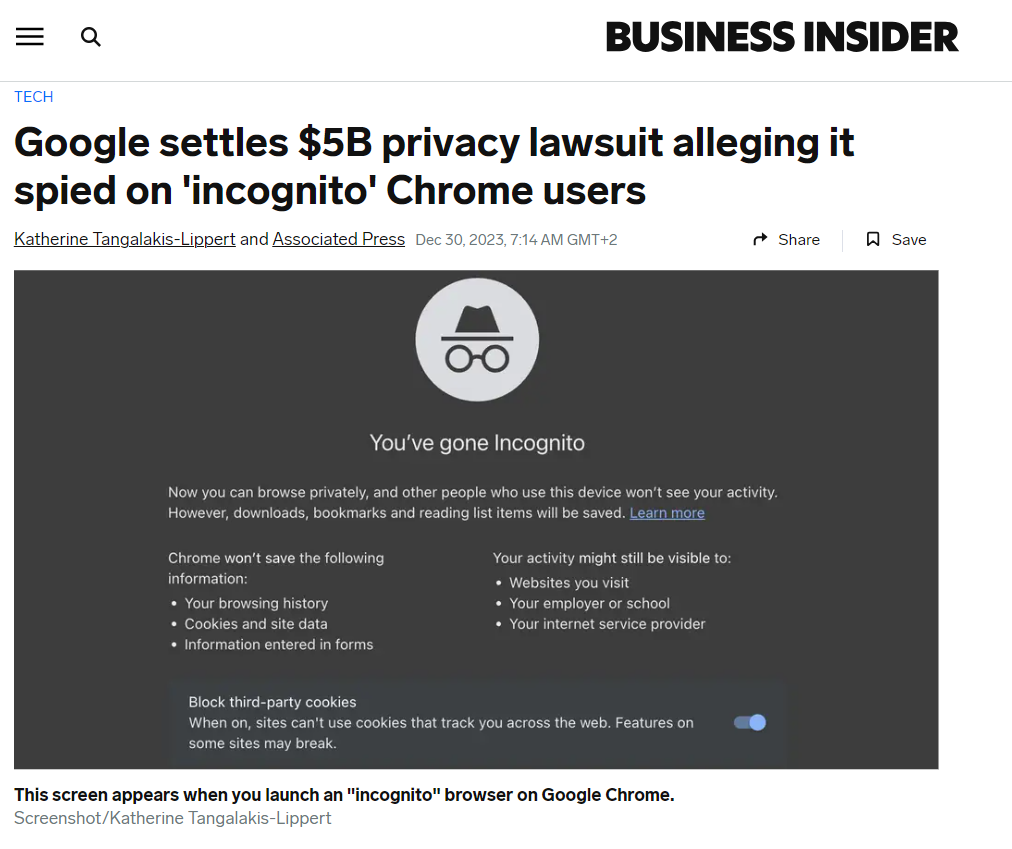Click the Incognito hat-and-glasses icon

(x=477, y=340)
